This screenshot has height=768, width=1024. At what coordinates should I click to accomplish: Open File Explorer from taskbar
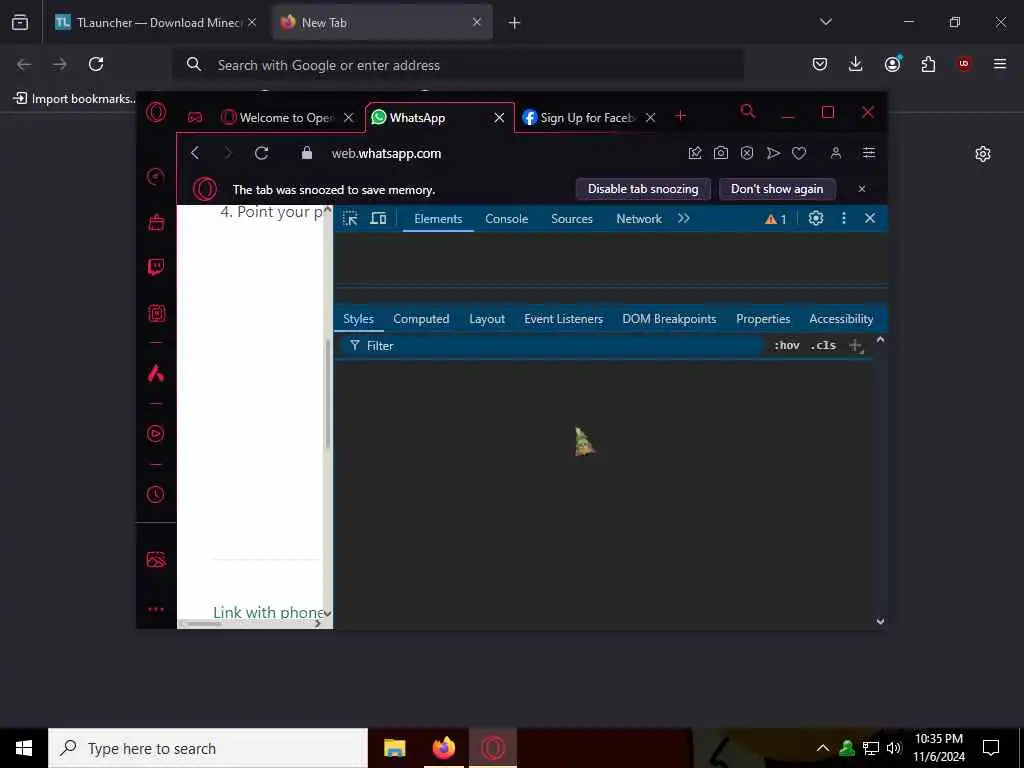click(x=394, y=748)
